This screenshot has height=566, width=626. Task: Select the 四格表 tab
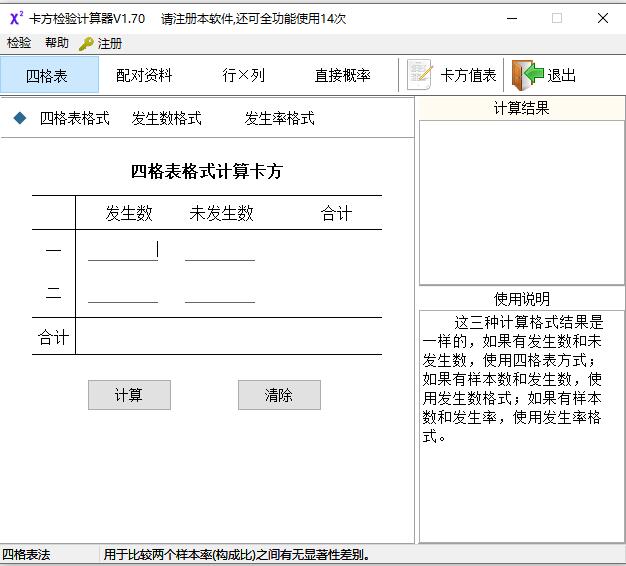pyautogui.click(x=49, y=75)
